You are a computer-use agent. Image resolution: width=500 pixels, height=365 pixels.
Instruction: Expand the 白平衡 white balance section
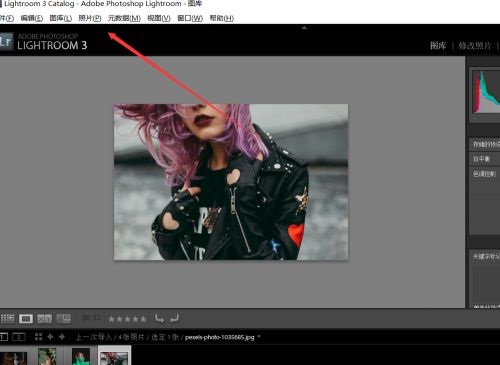485,159
